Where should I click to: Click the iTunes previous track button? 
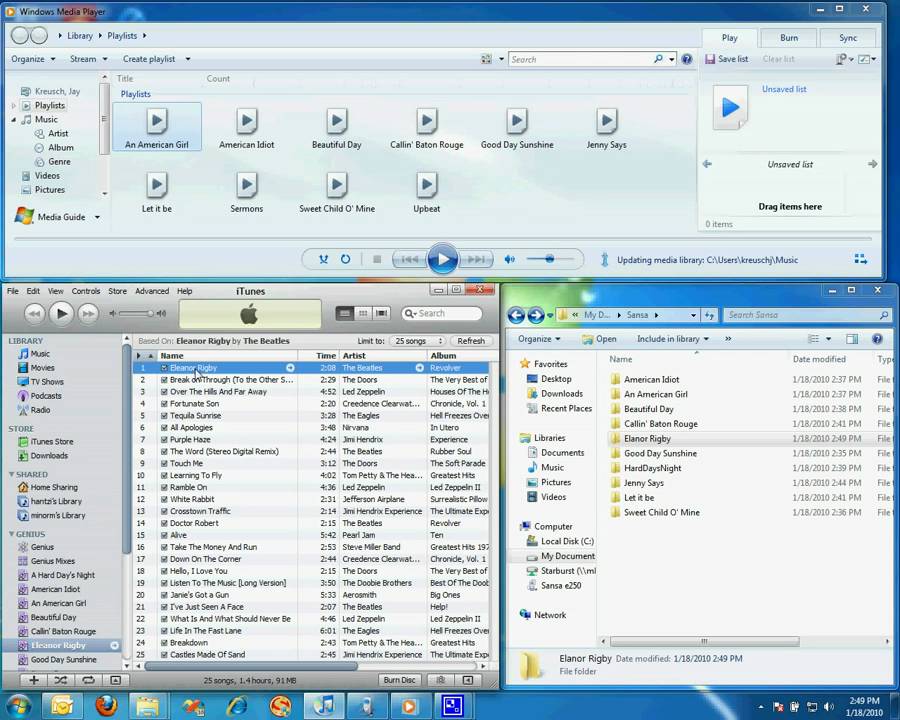(34, 313)
